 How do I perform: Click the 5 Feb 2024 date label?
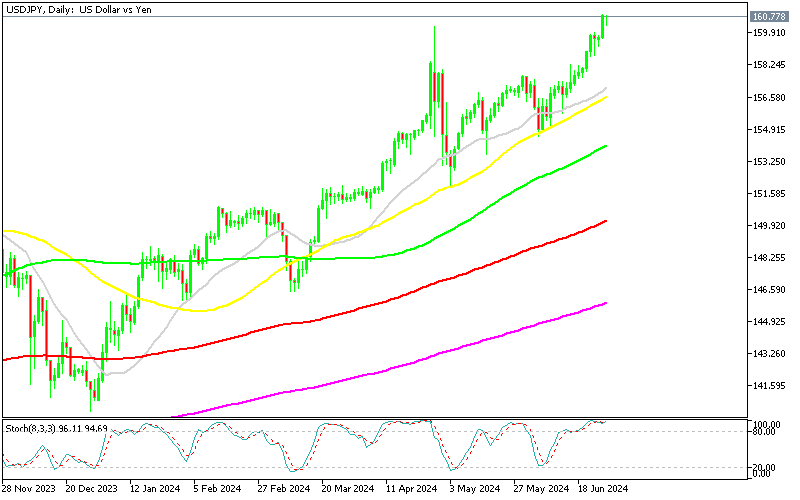coord(217,489)
